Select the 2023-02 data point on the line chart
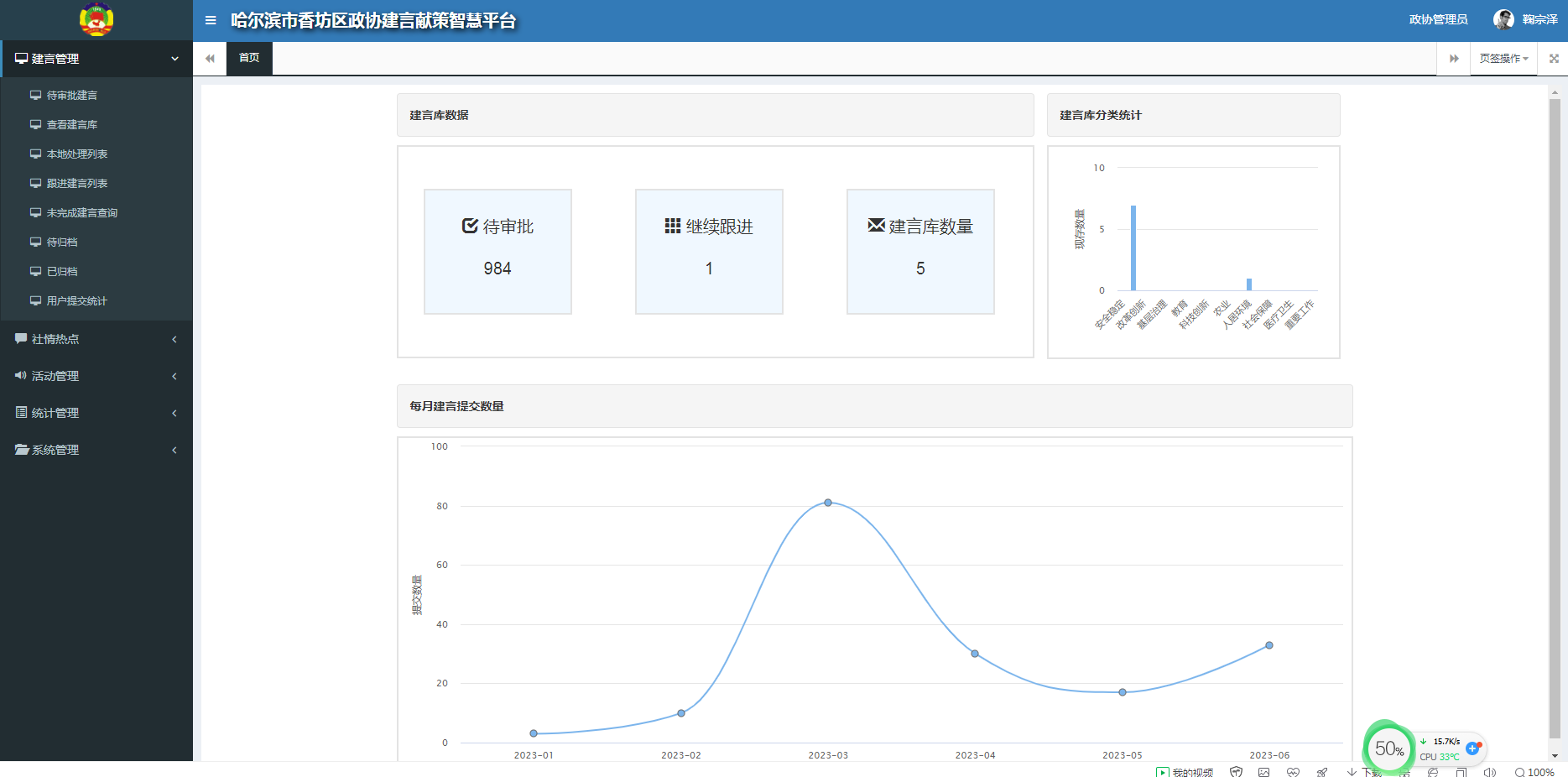1568x777 pixels. [681, 713]
